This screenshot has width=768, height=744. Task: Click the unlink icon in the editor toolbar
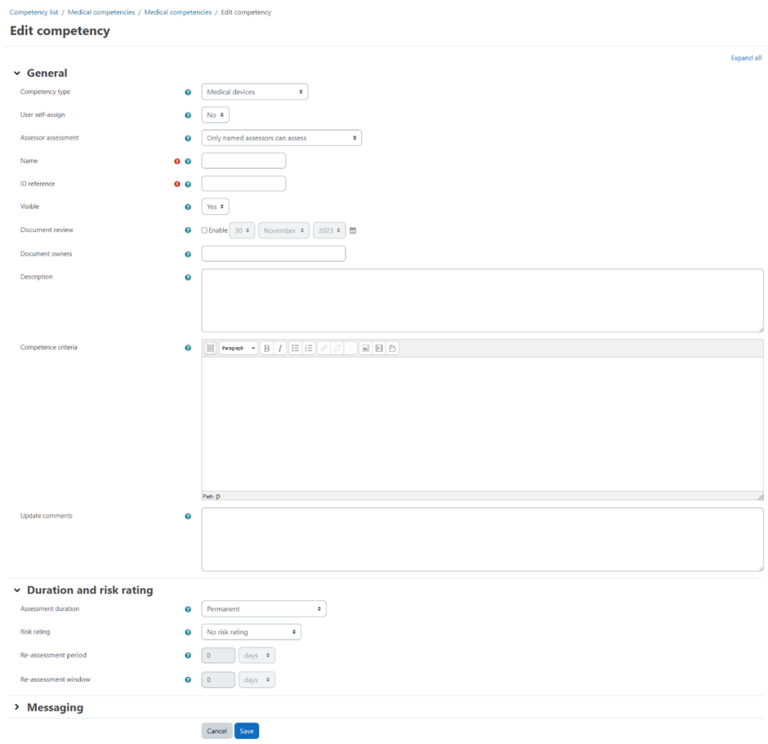pyautogui.click(x=337, y=348)
